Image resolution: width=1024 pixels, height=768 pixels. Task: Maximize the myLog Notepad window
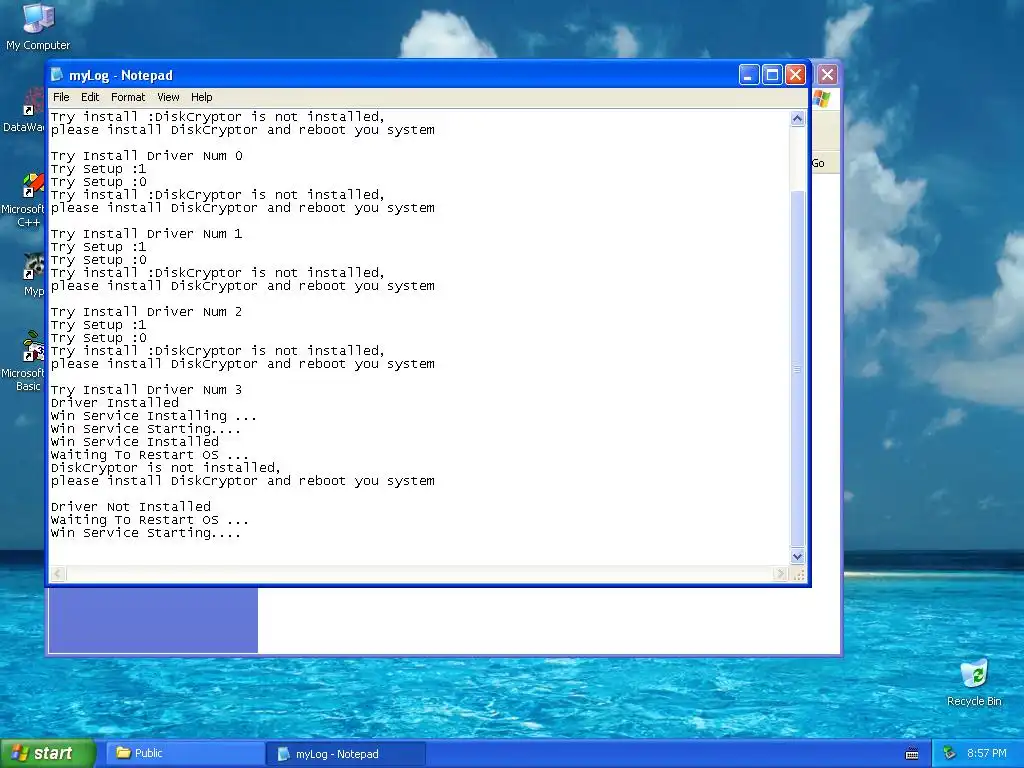tap(772, 75)
